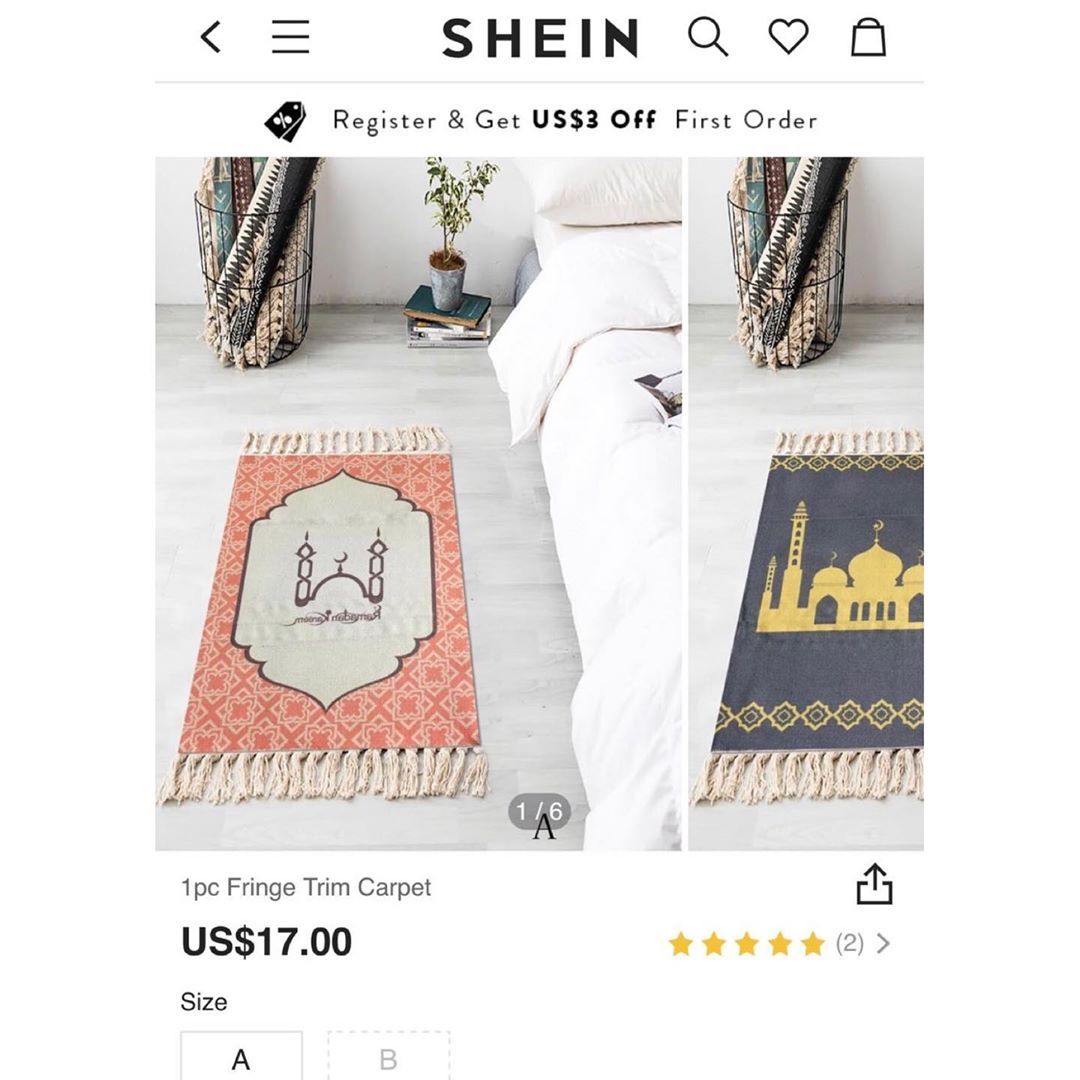This screenshot has width=1080, height=1080.
Task: Open the search magnifier icon
Action: pos(708,38)
